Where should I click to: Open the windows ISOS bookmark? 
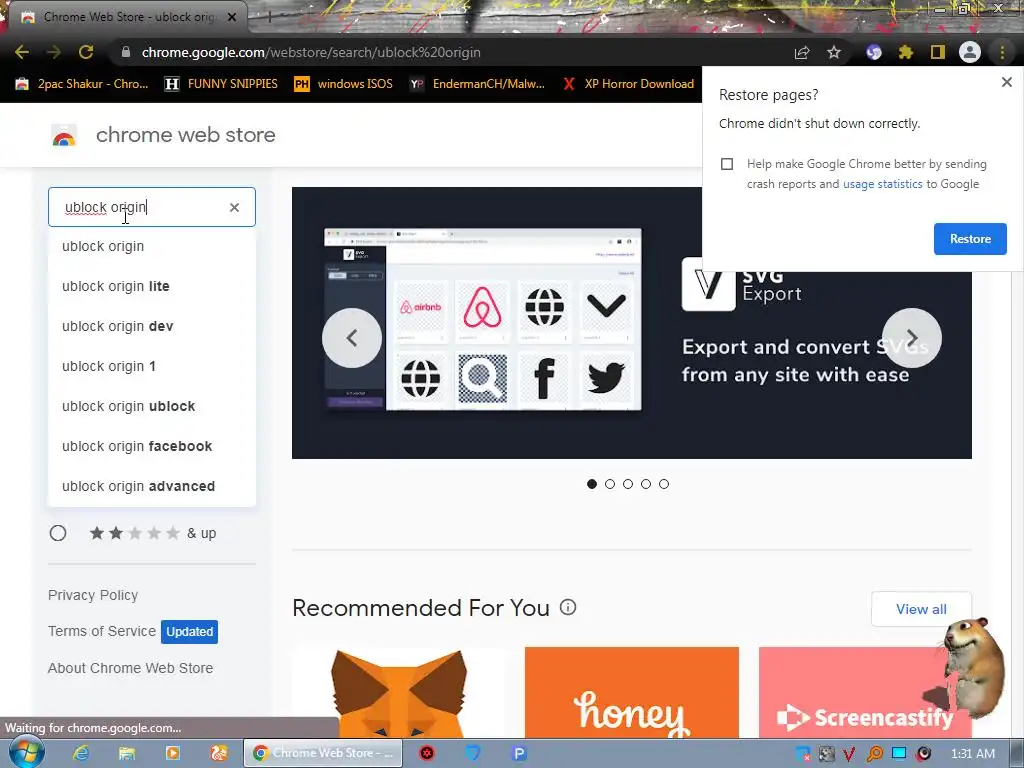(343, 84)
